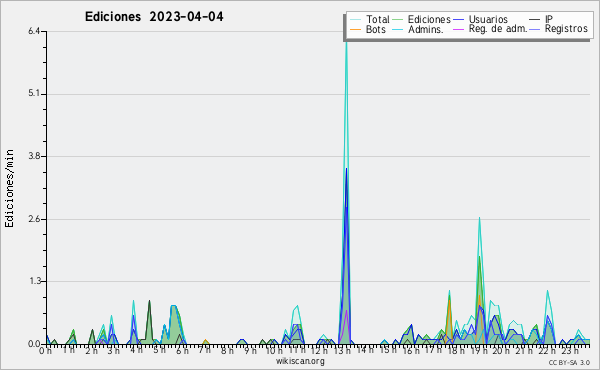Image resolution: width=600 pixels, height=370 pixels.
Task: Click the '10 h' x-axis label
Action: [274, 351]
